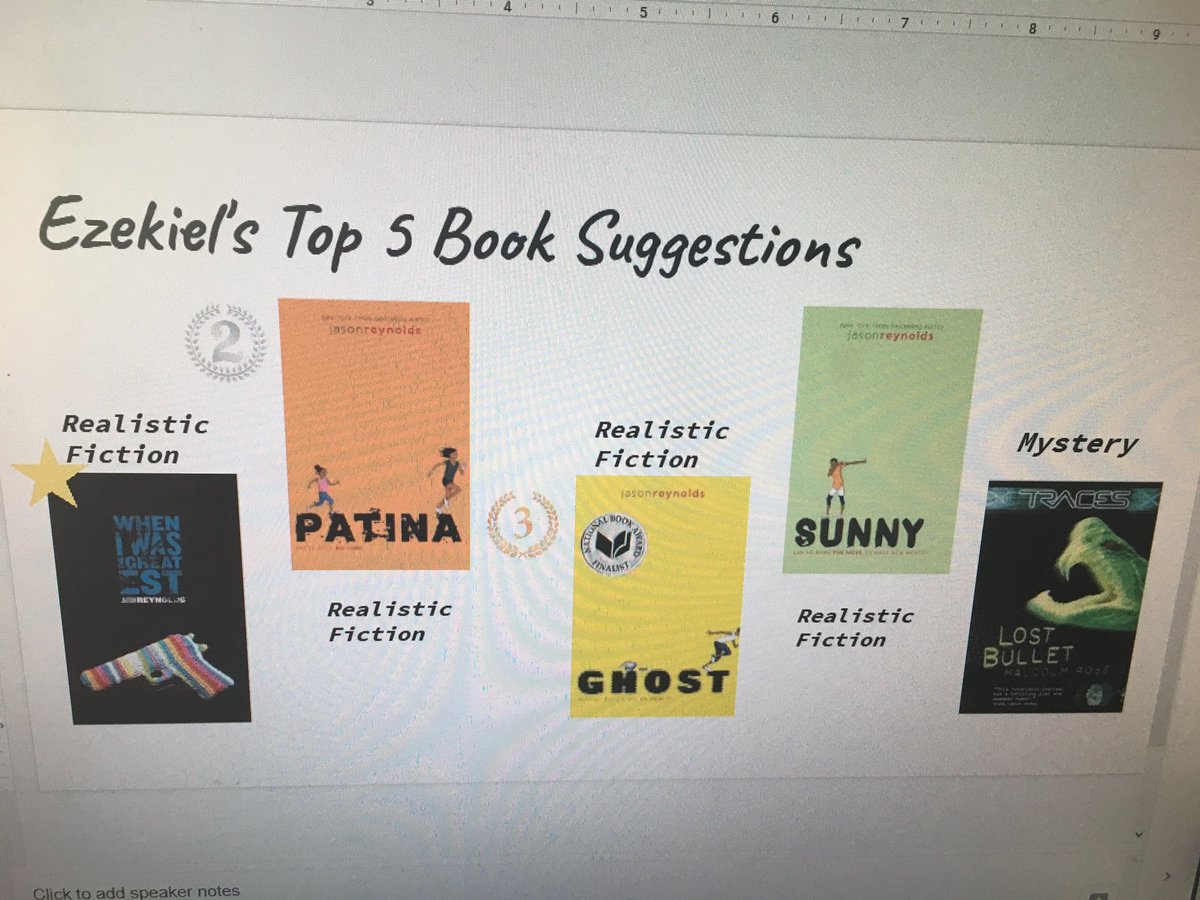
Task: Select Realistic Fiction label above Greatest cover
Action: pyautogui.click(x=134, y=439)
